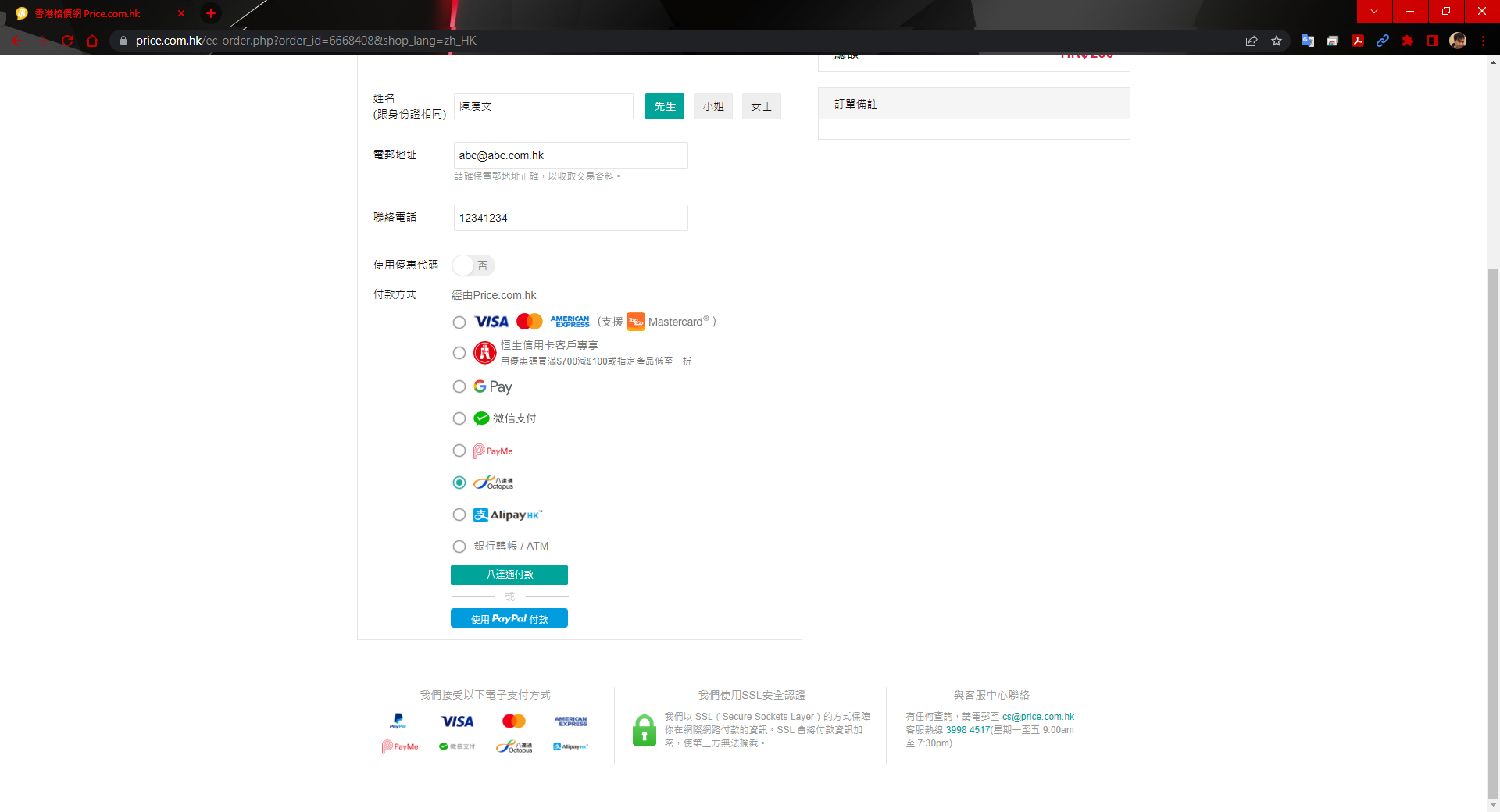Screen dimensions: 1500x812
Task: Click the 八達通付款 button
Action: click(x=509, y=575)
